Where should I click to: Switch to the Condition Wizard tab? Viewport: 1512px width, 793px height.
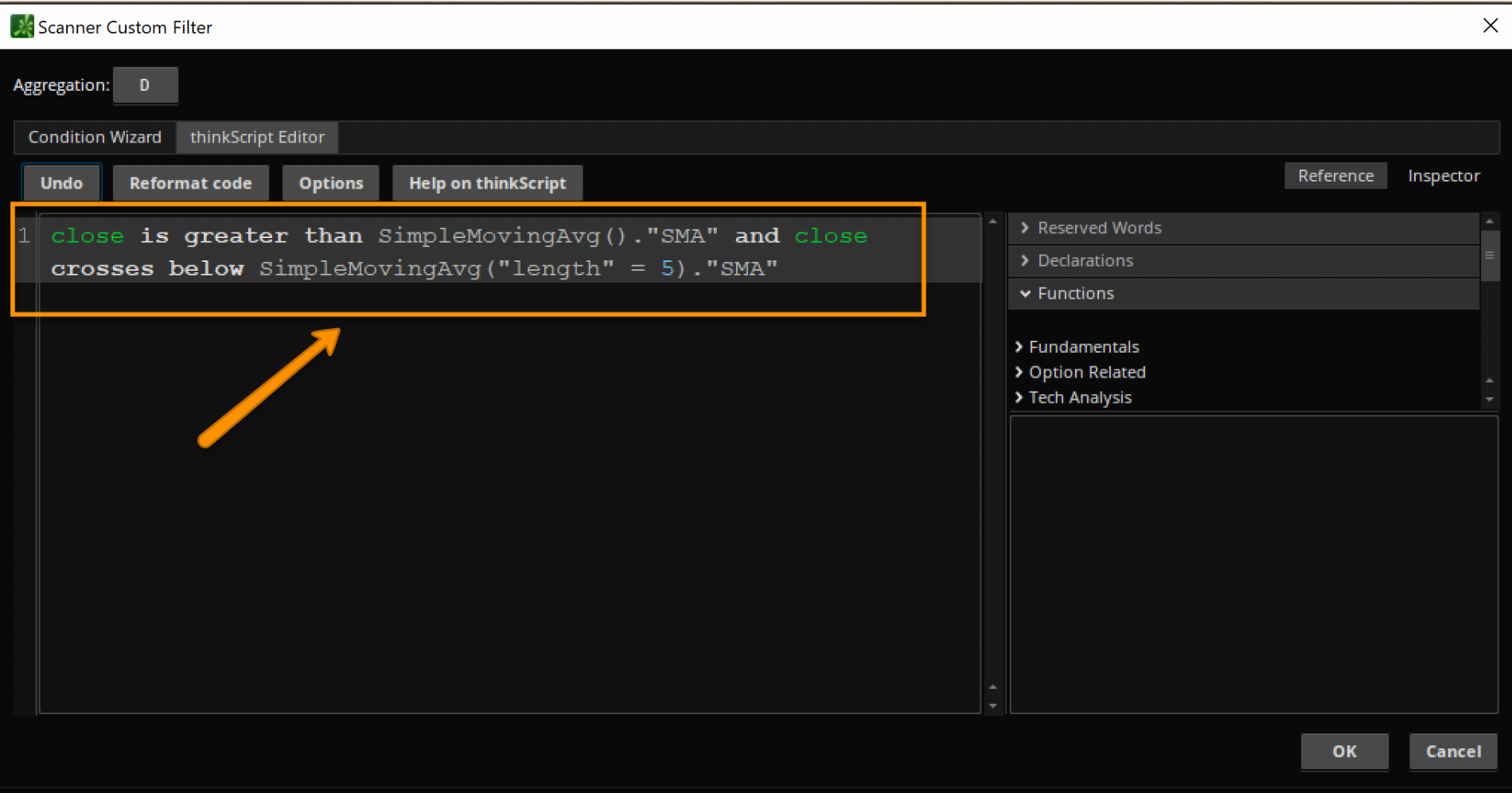tap(95, 137)
